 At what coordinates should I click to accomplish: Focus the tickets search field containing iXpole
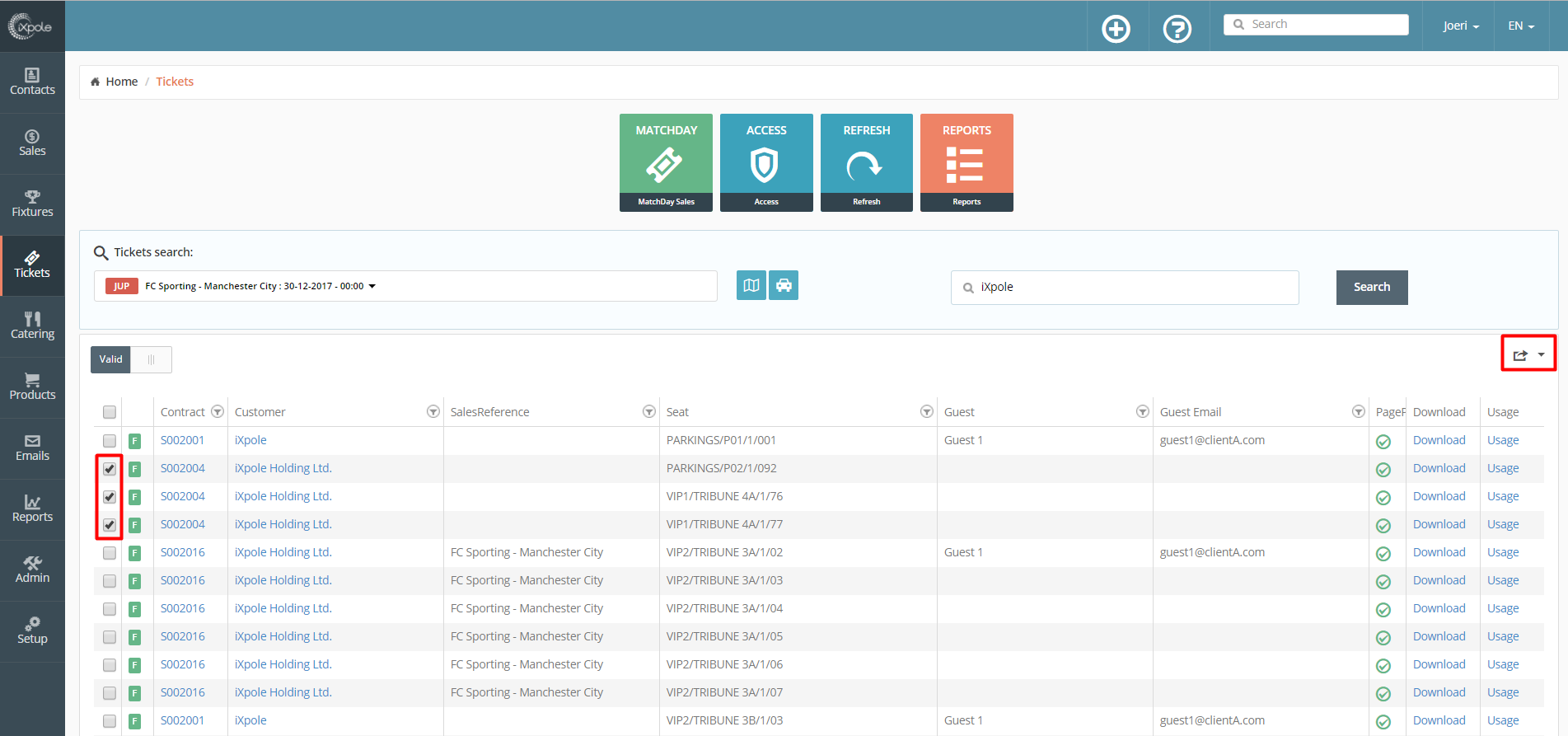click(1125, 287)
